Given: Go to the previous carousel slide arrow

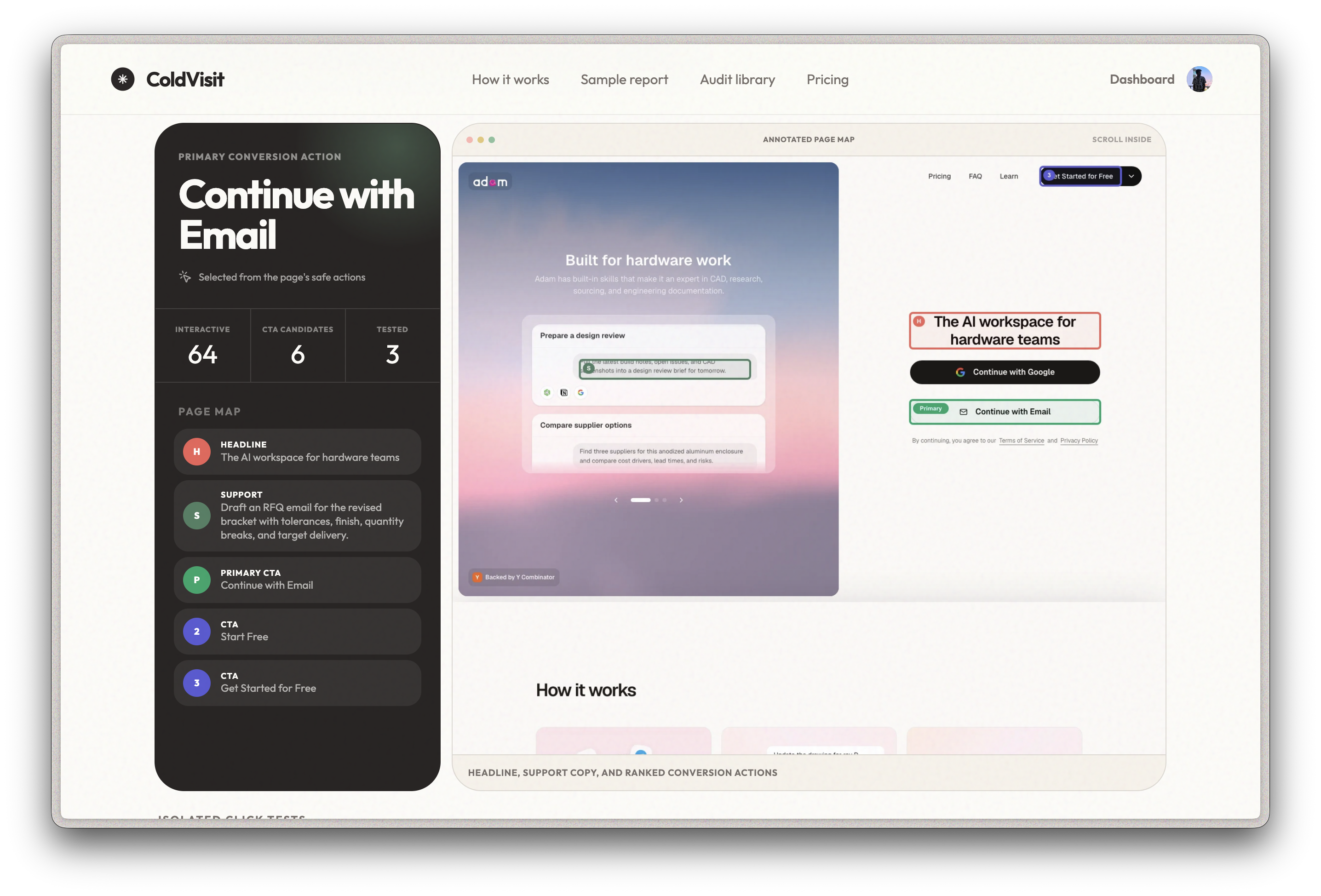Looking at the screenshot, I should [x=615, y=500].
